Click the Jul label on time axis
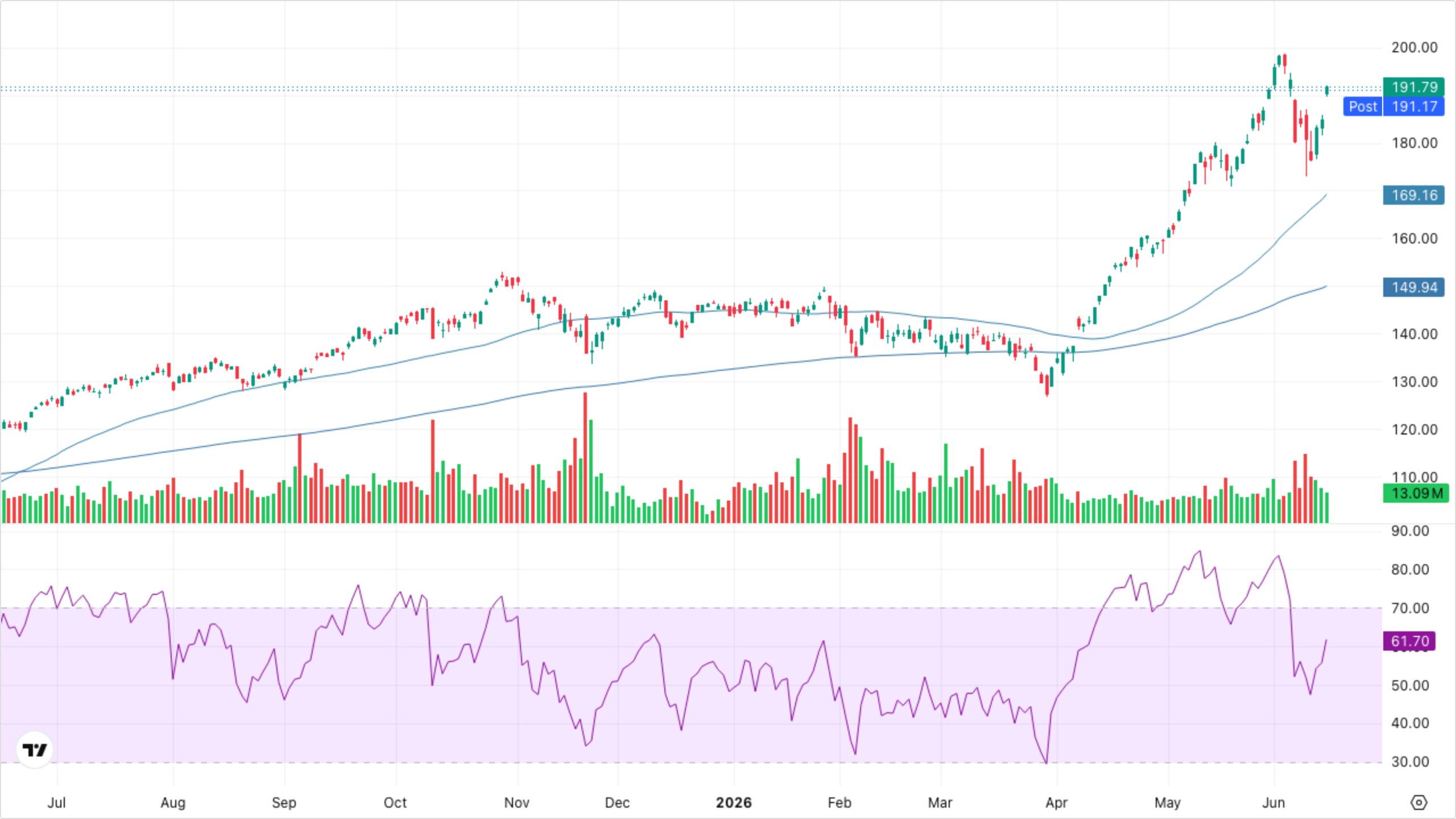1456x819 pixels. (56, 803)
